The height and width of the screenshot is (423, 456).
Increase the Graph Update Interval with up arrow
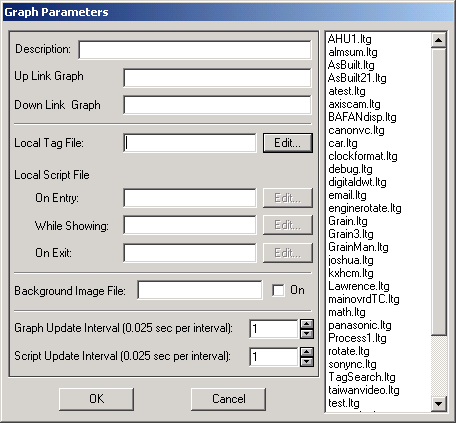tap(307, 324)
